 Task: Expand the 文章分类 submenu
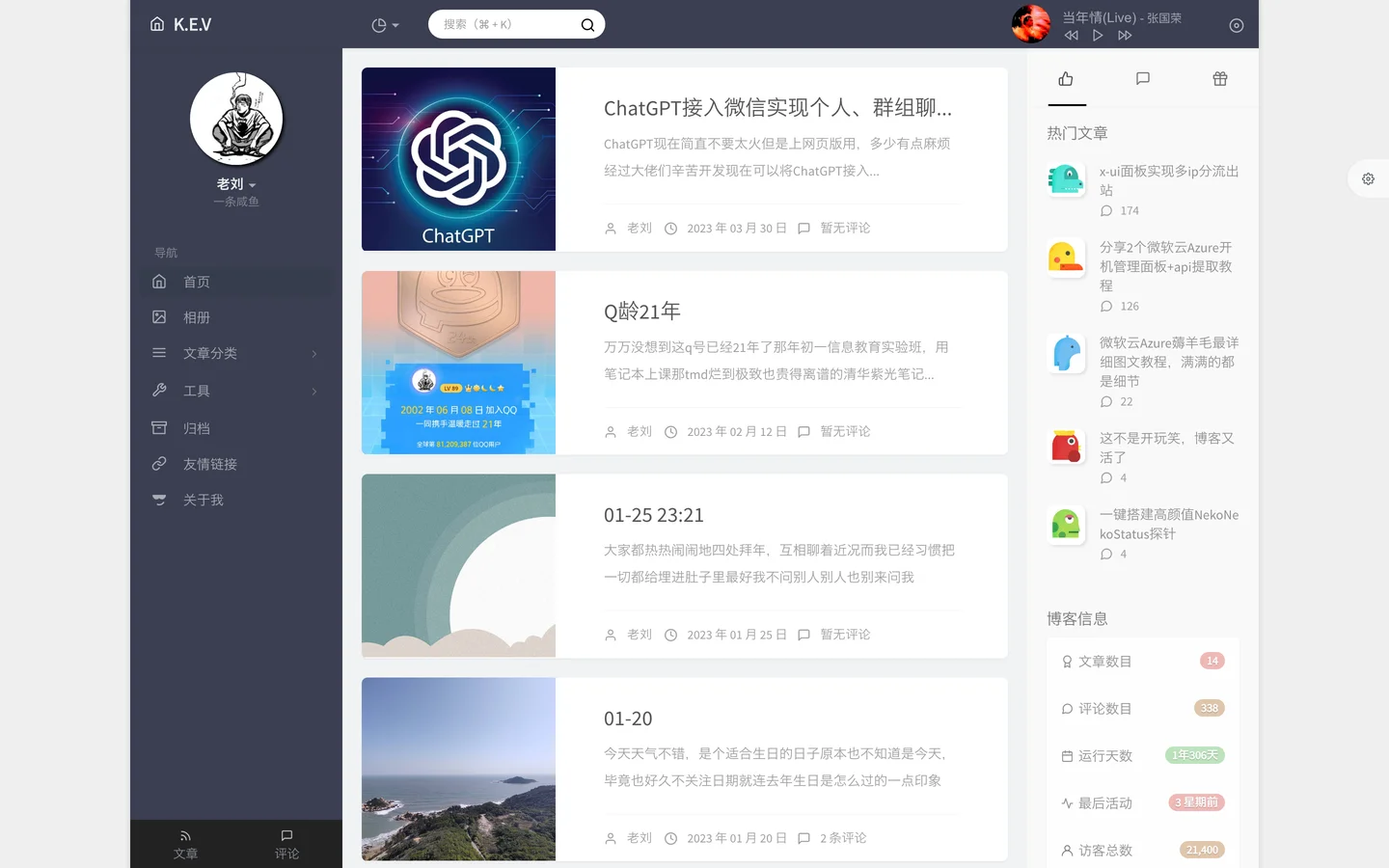[236, 353]
